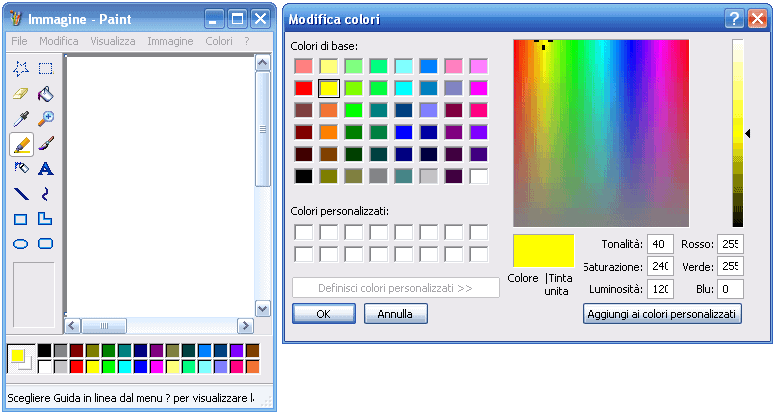Pick the white basic color swatch
The image size is (774, 413).
(x=478, y=176)
